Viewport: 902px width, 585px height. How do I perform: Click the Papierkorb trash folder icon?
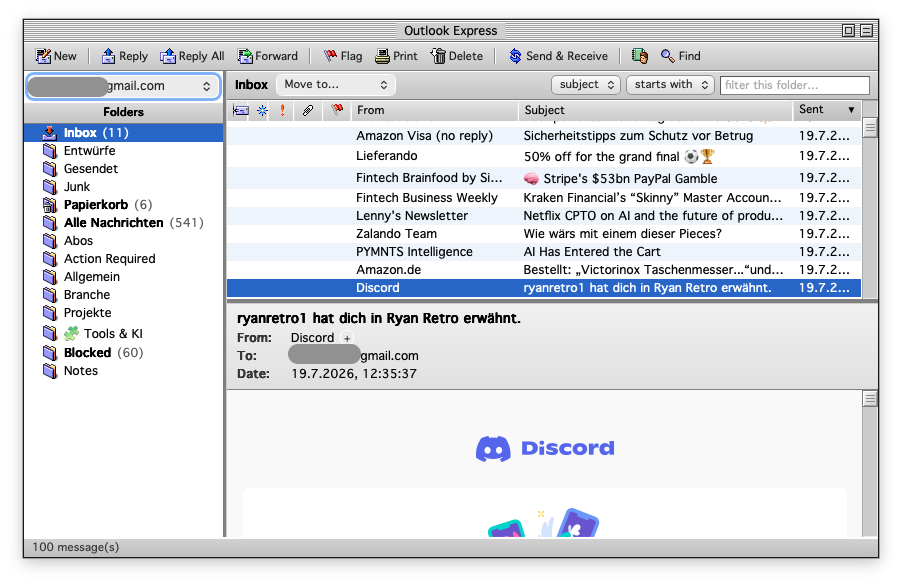[x=50, y=205]
